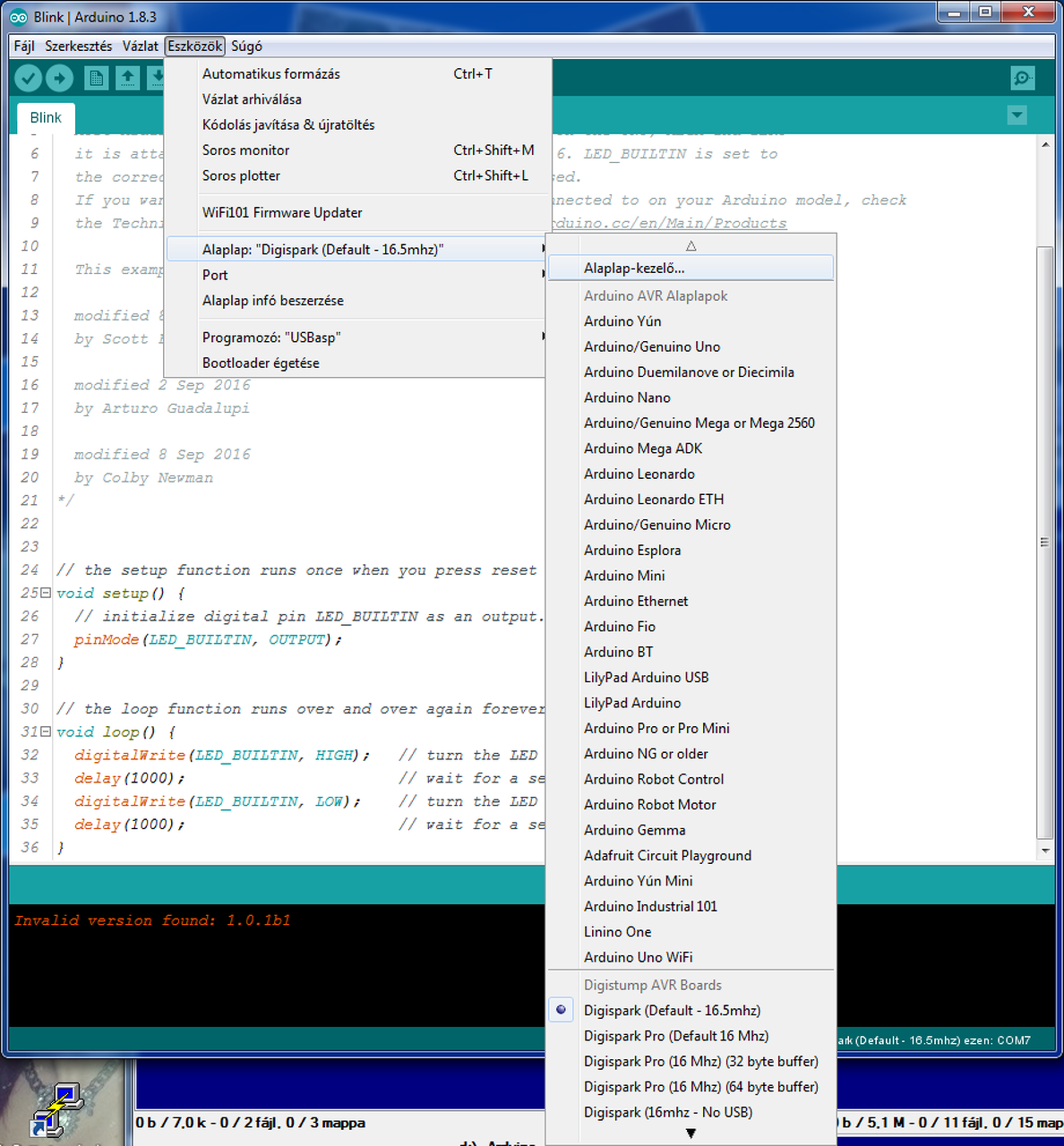Image resolution: width=1064 pixels, height=1146 pixels.
Task: Select Arduino Gemma board
Action: click(690, 830)
